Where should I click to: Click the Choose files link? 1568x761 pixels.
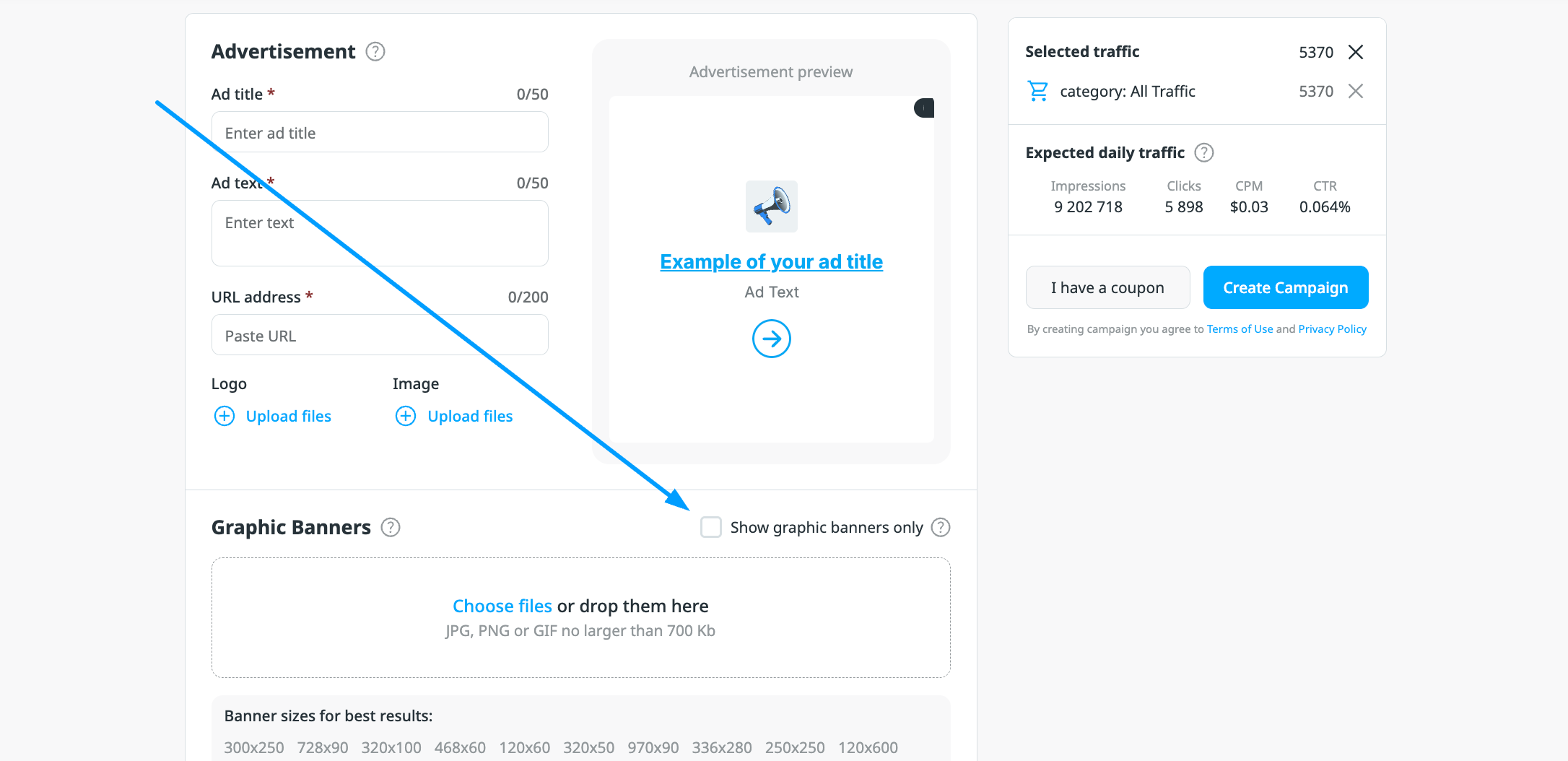502,606
